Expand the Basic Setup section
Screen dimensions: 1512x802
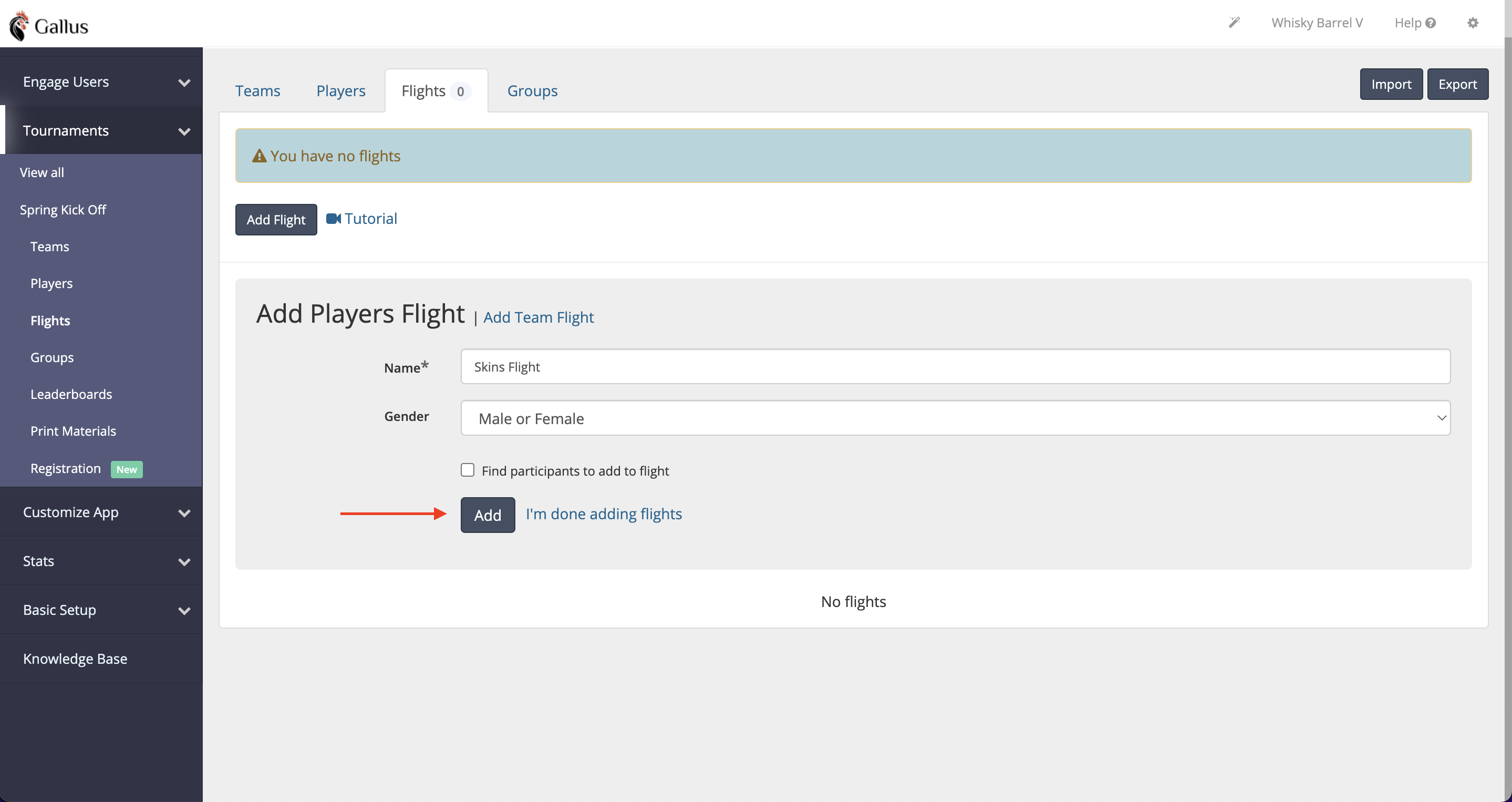point(101,610)
